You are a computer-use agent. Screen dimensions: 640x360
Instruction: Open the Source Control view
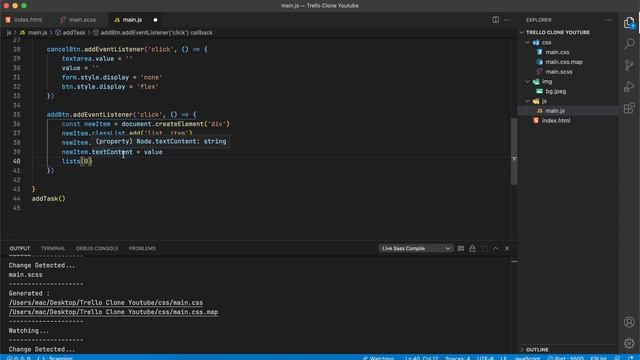click(x=629, y=65)
